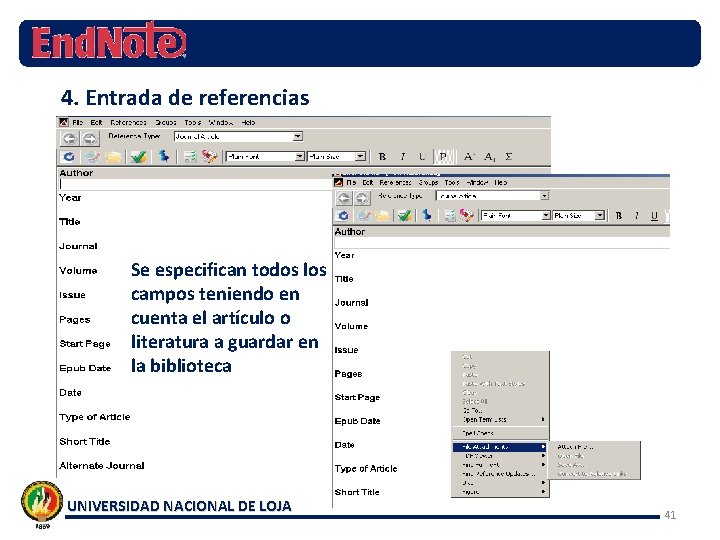
Task: Open the References menu in the left window
Action: 128,123
